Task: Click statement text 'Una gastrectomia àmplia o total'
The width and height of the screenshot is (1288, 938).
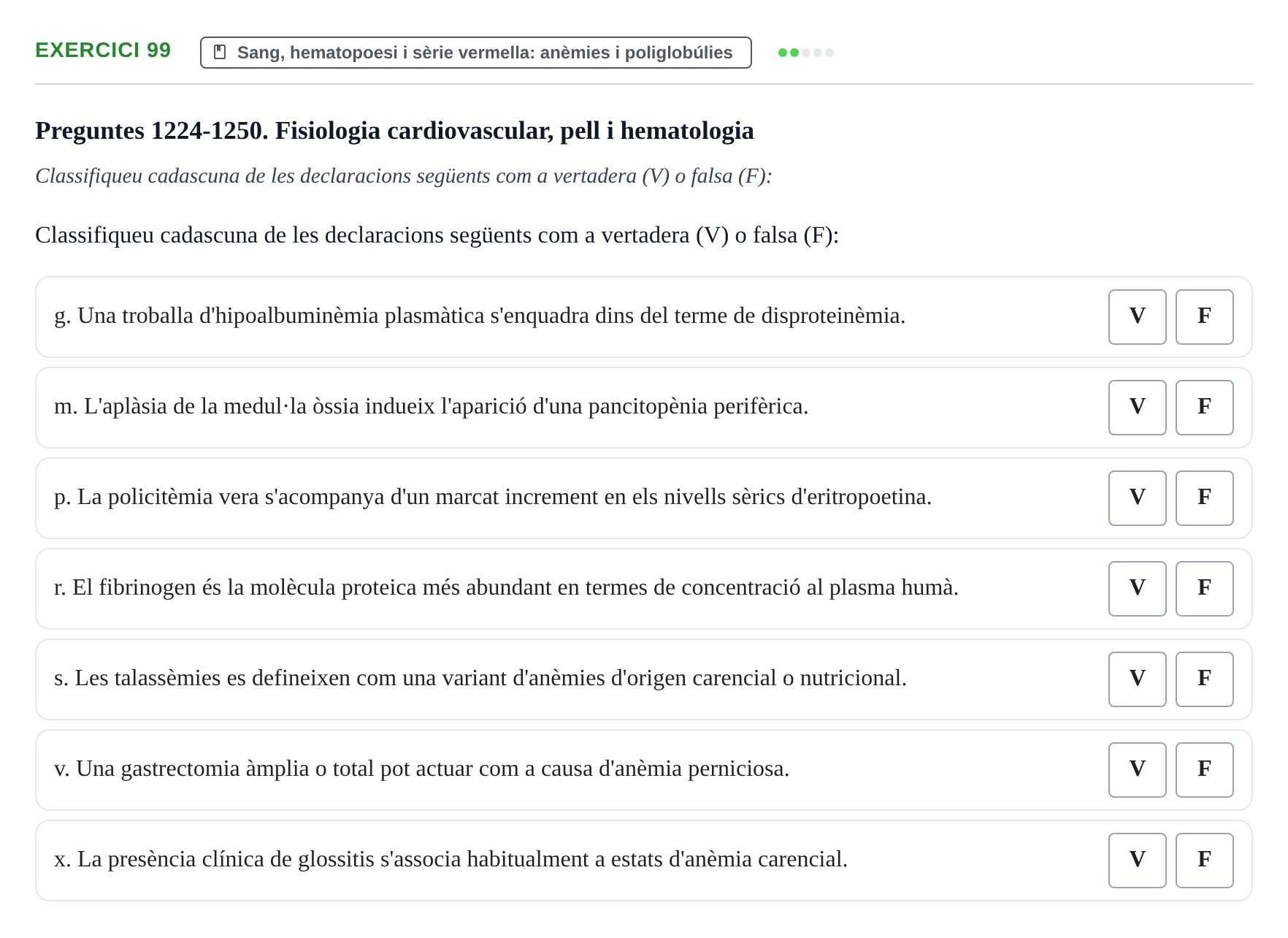Action: point(422,769)
